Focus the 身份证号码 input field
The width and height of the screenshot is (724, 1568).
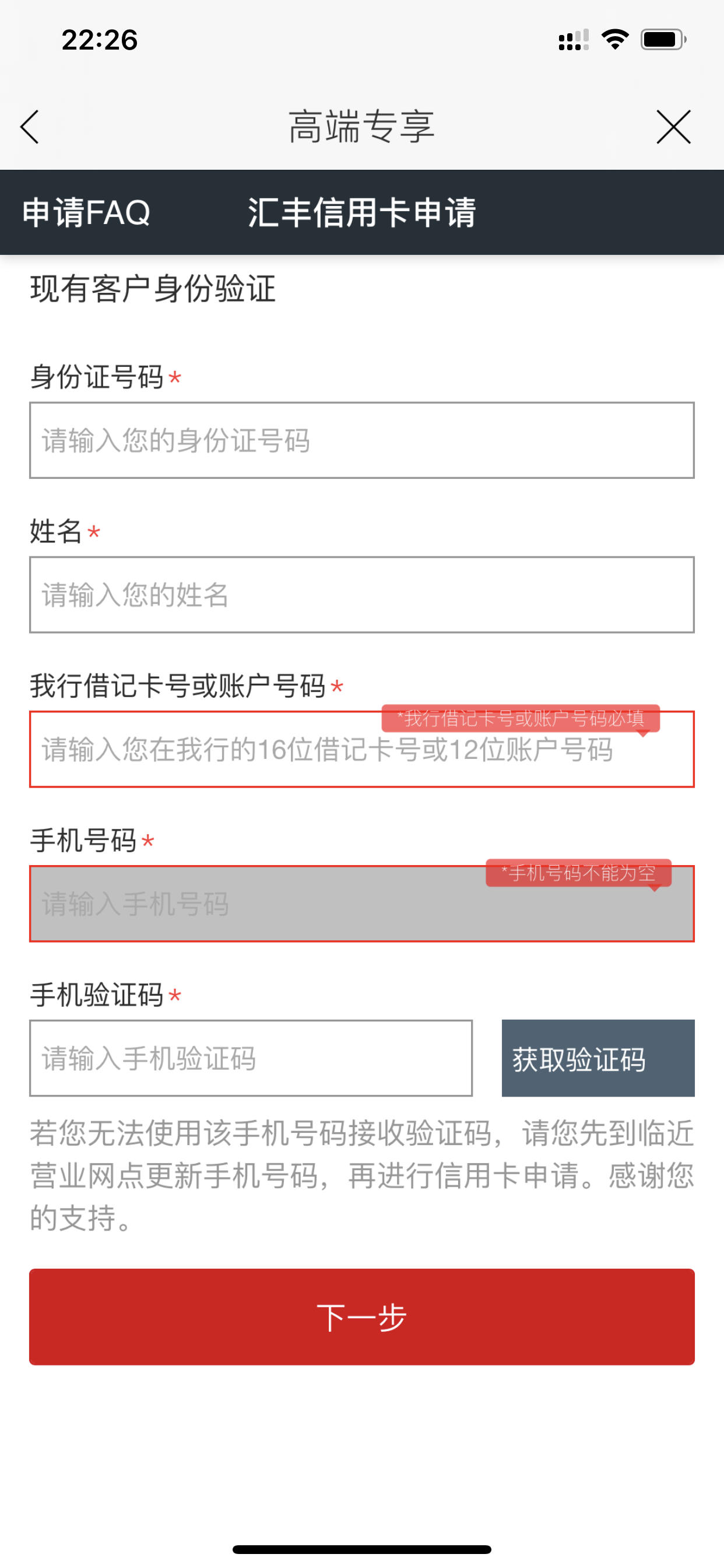pos(361,440)
